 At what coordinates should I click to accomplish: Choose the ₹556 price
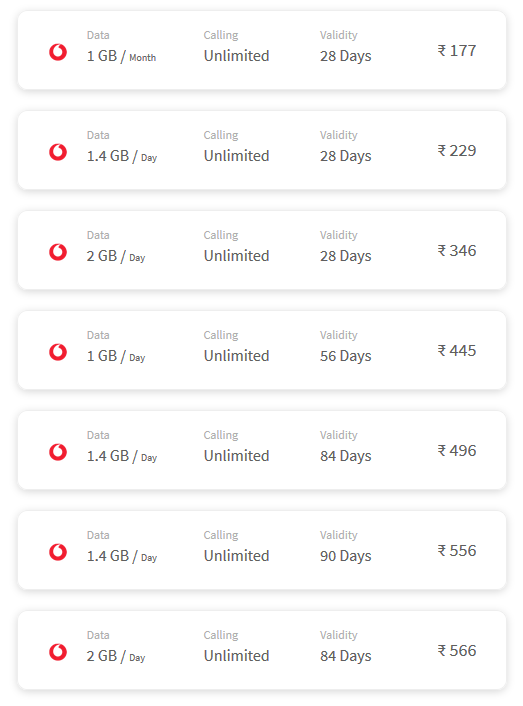coord(457,550)
